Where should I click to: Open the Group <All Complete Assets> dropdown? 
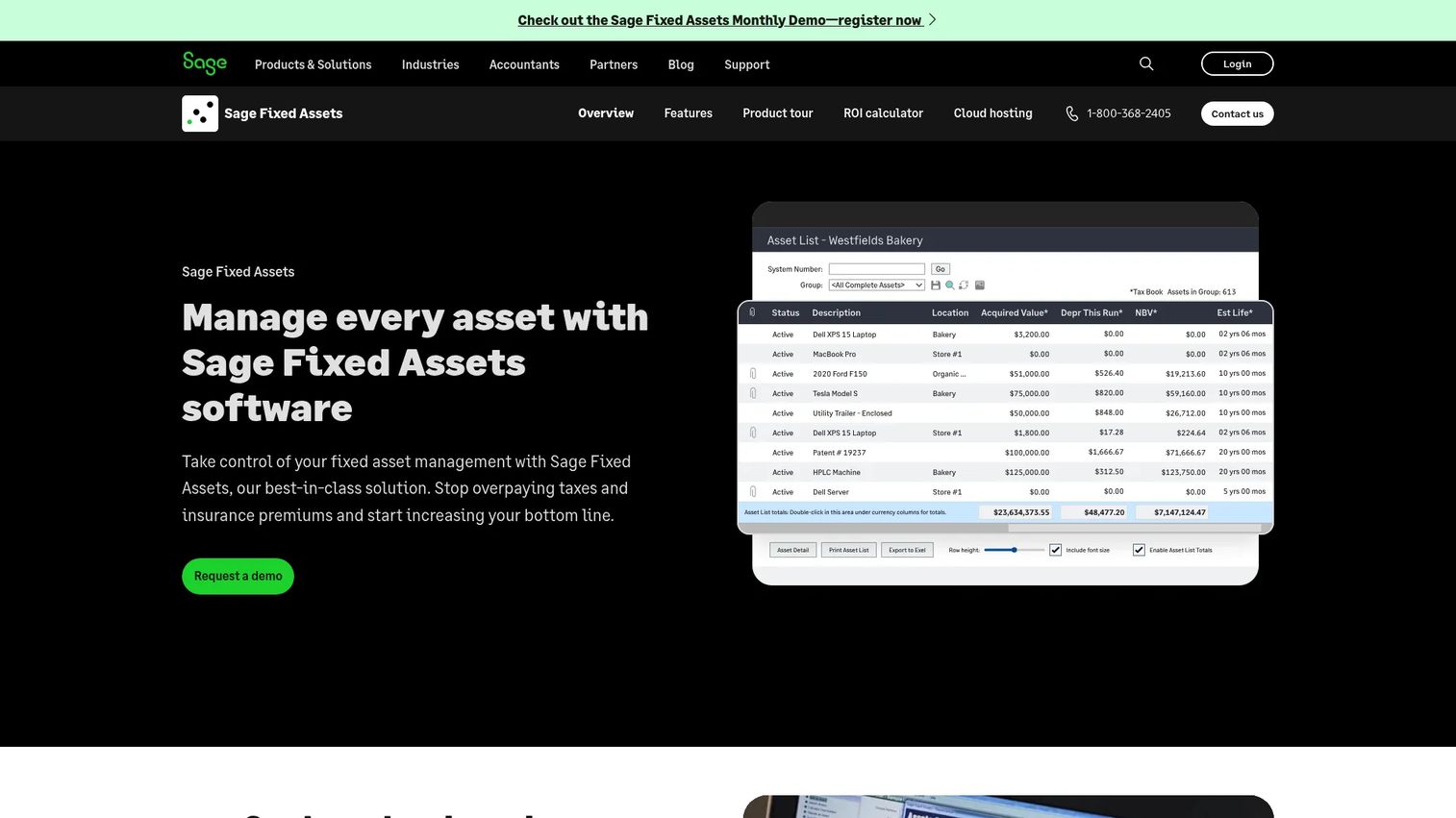point(877,285)
